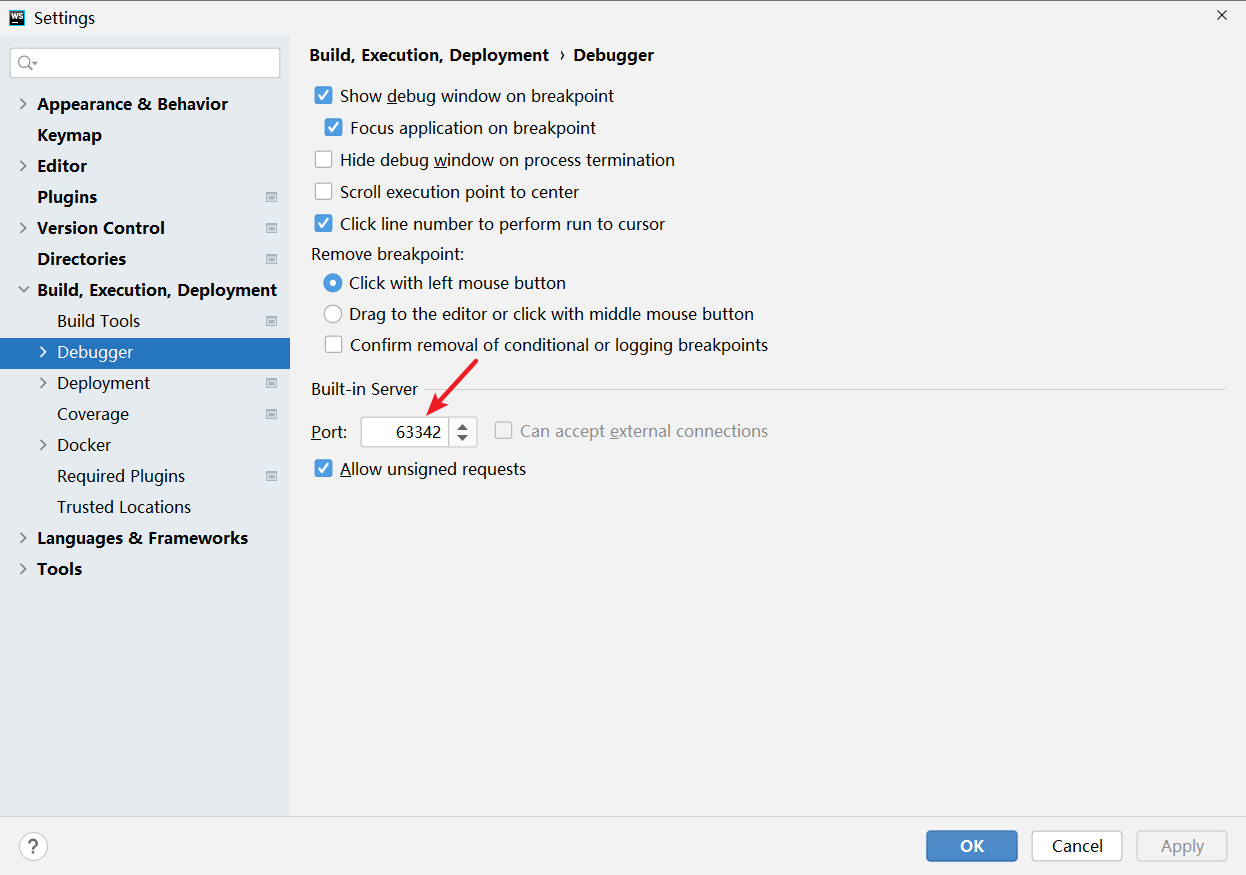Expand the Tools settings section
This screenshot has height=875, width=1246.
23,569
